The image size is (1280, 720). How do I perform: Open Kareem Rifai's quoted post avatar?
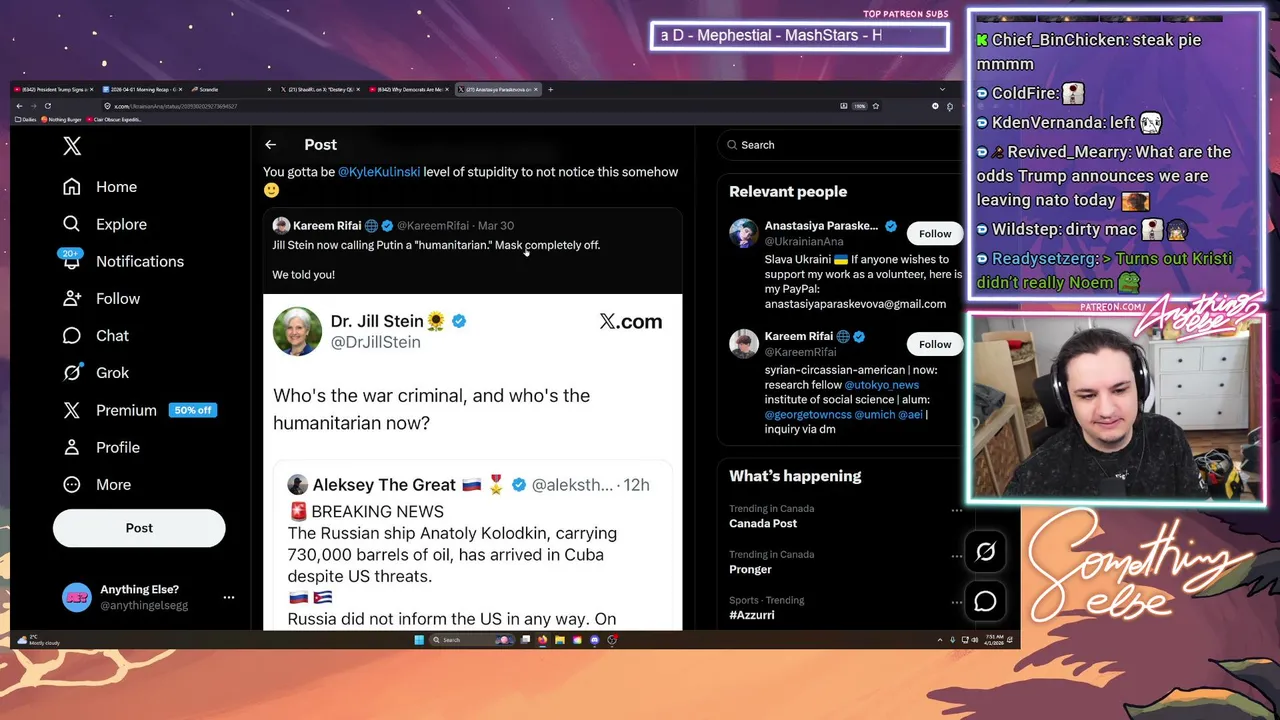(x=281, y=226)
